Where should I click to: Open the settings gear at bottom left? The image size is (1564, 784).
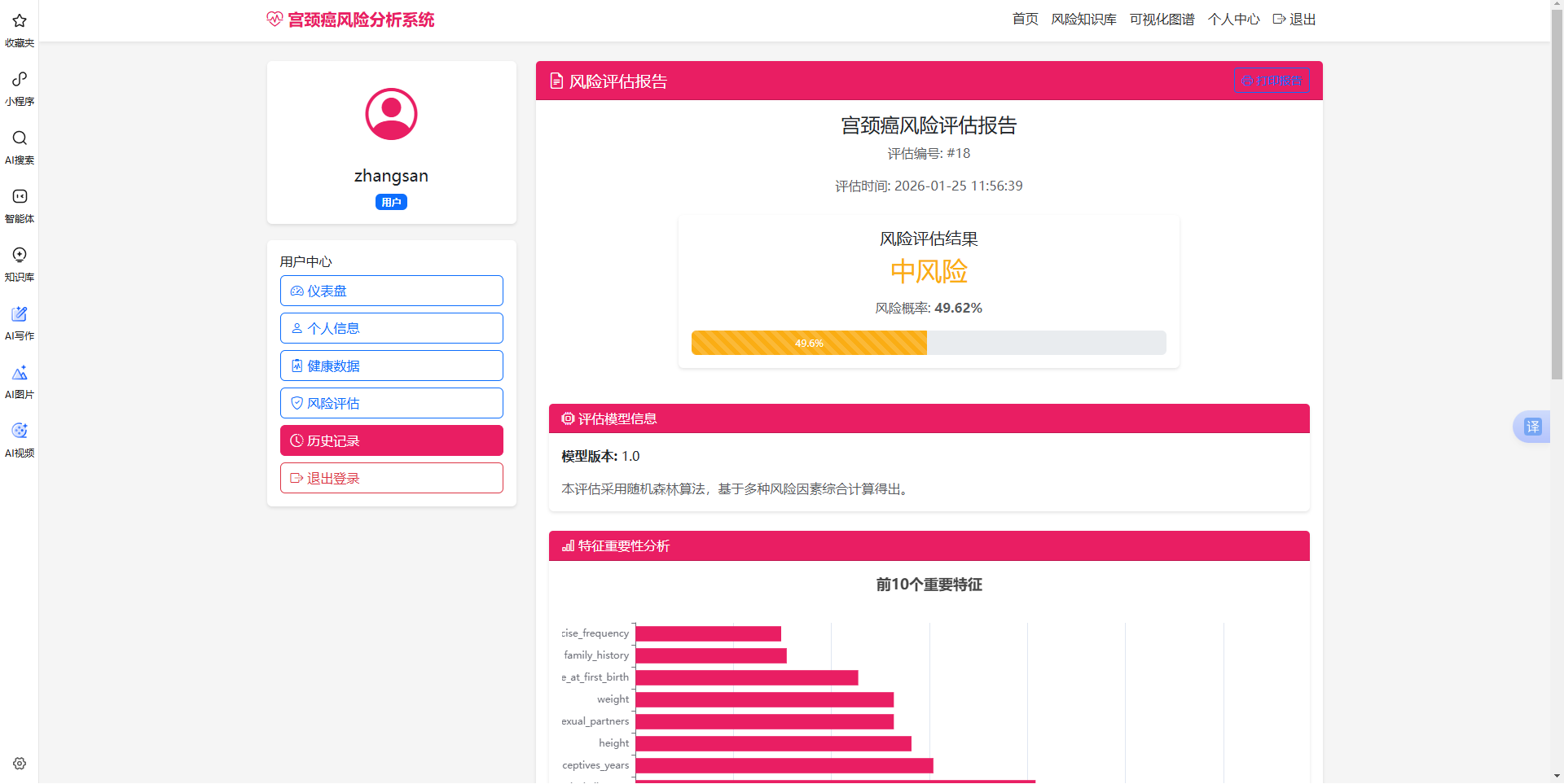pyautogui.click(x=19, y=763)
